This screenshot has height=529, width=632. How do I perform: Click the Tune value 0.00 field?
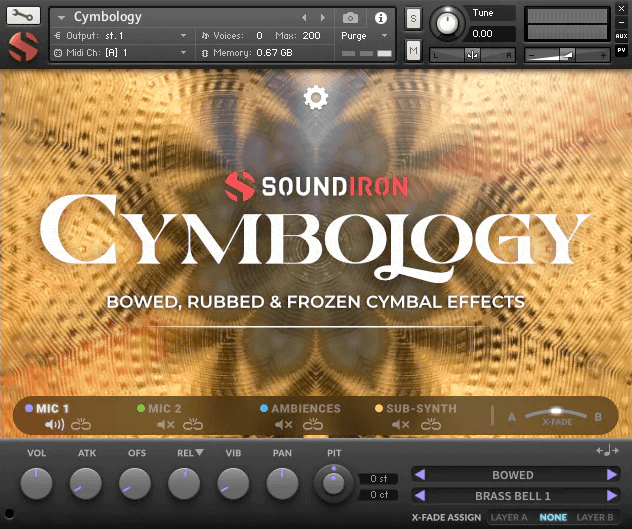[491, 34]
